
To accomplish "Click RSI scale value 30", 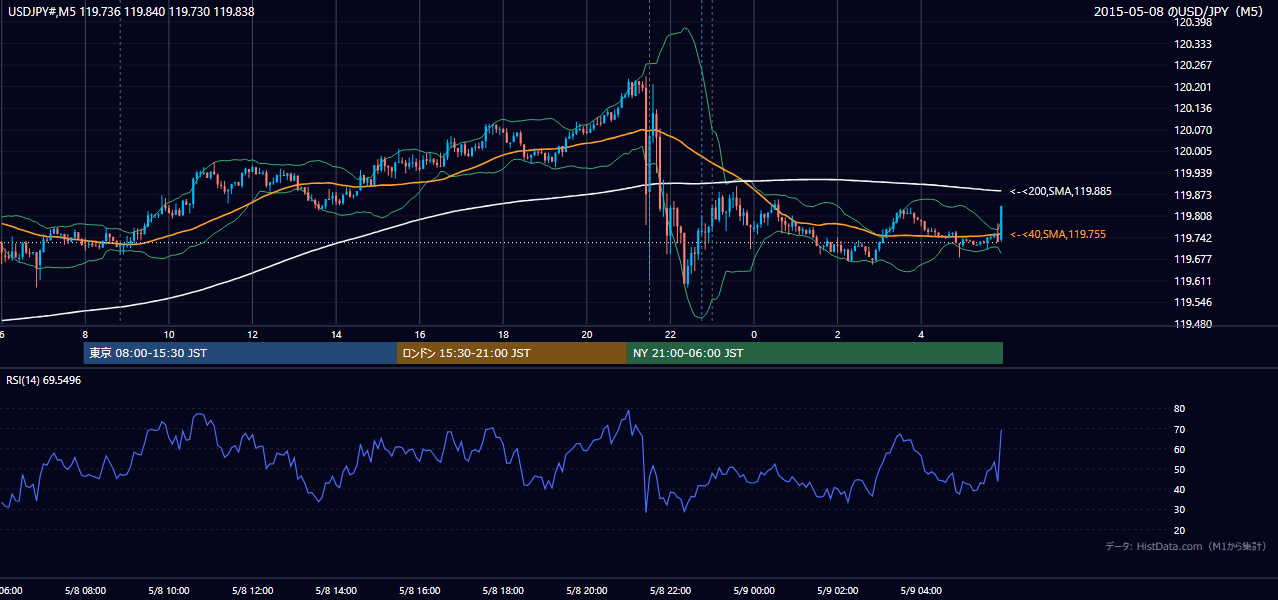I will tap(1179, 510).
